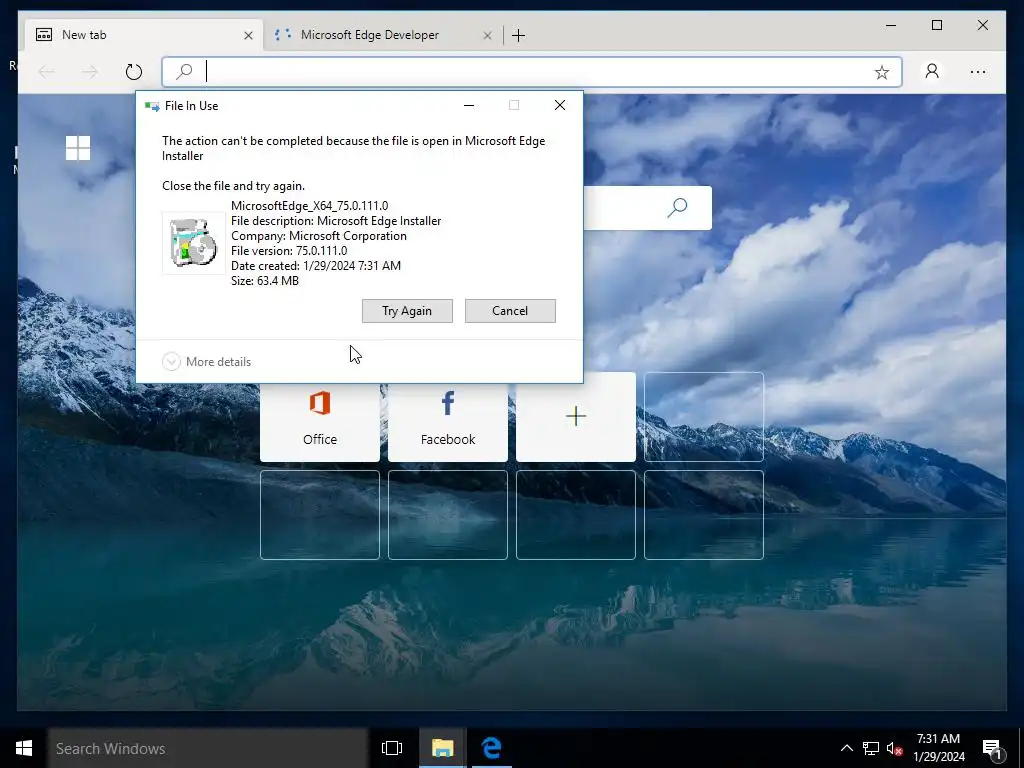The width and height of the screenshot is (1024, 768).
Task: Show hidden system tray icons
Action: click(x=846, y=748)
